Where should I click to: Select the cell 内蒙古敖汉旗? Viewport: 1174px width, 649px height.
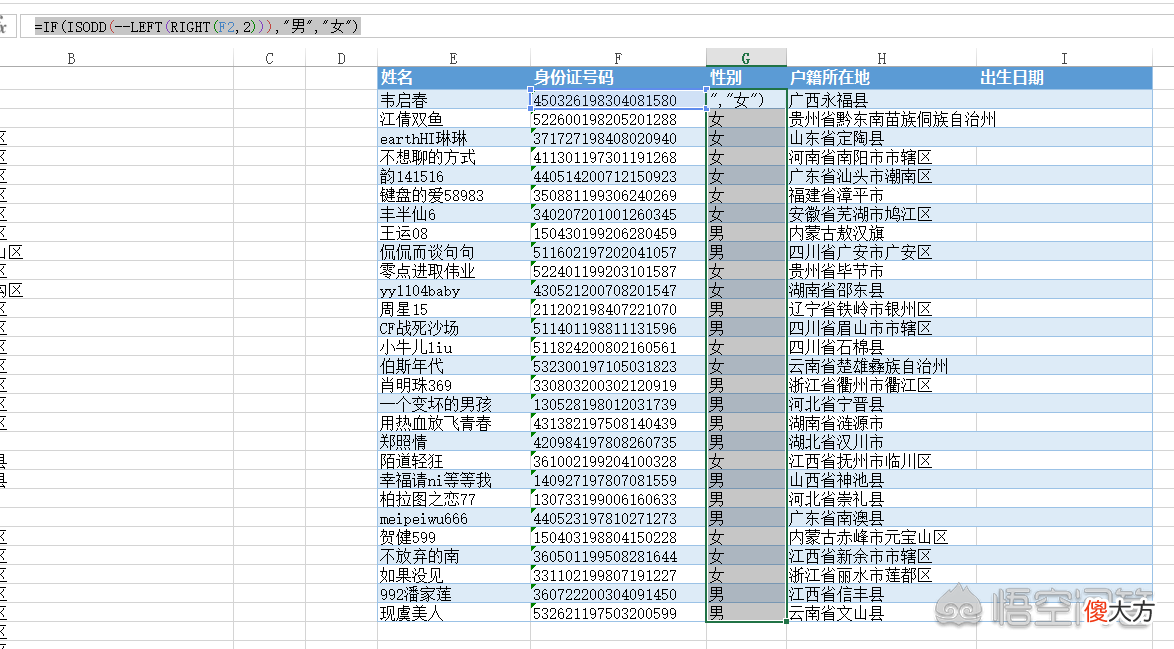(881, 233)
